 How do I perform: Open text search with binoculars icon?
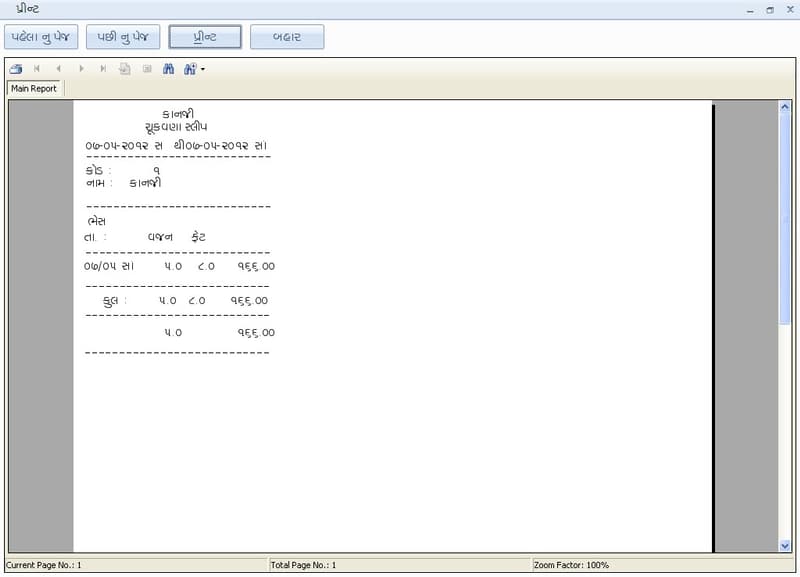click(x=169, y=69)
